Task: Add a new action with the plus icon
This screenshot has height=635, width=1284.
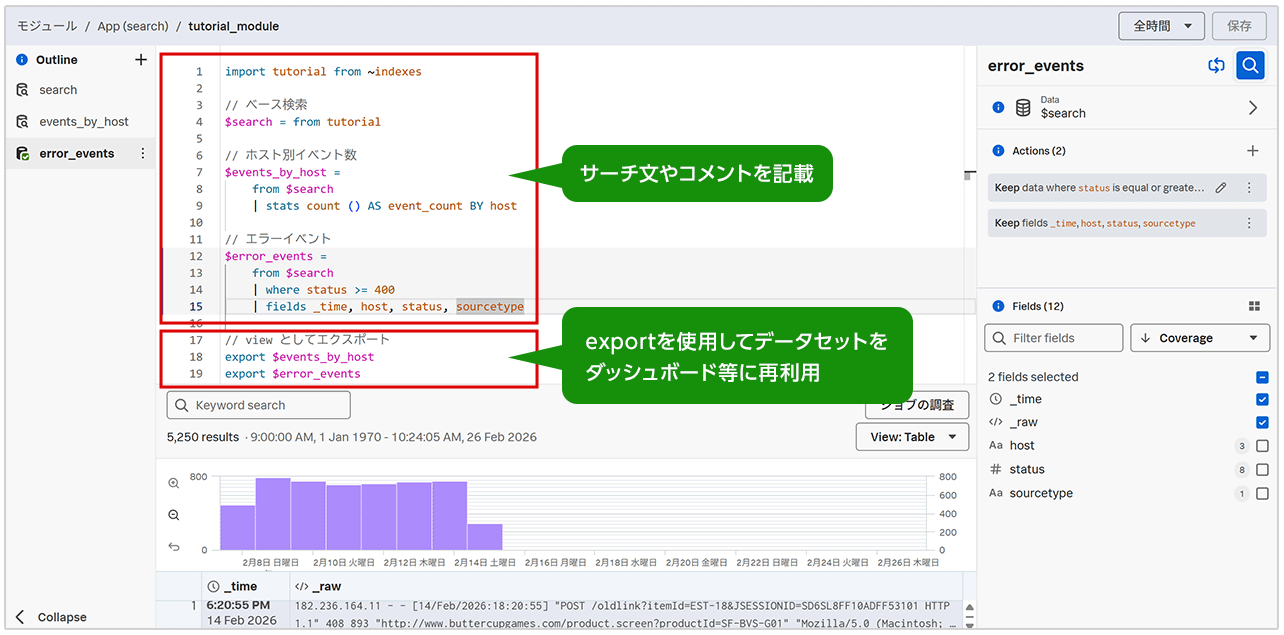Action: pos(1252,151)
